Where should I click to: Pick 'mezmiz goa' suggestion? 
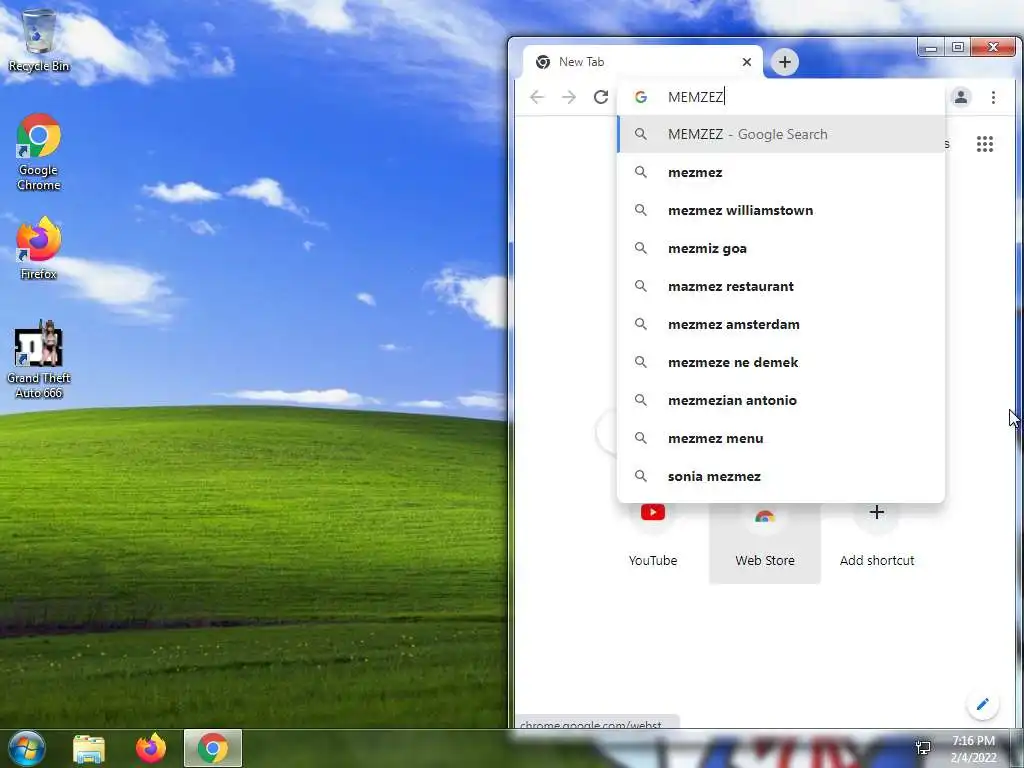pyautogui.click(x=780, y=248)
